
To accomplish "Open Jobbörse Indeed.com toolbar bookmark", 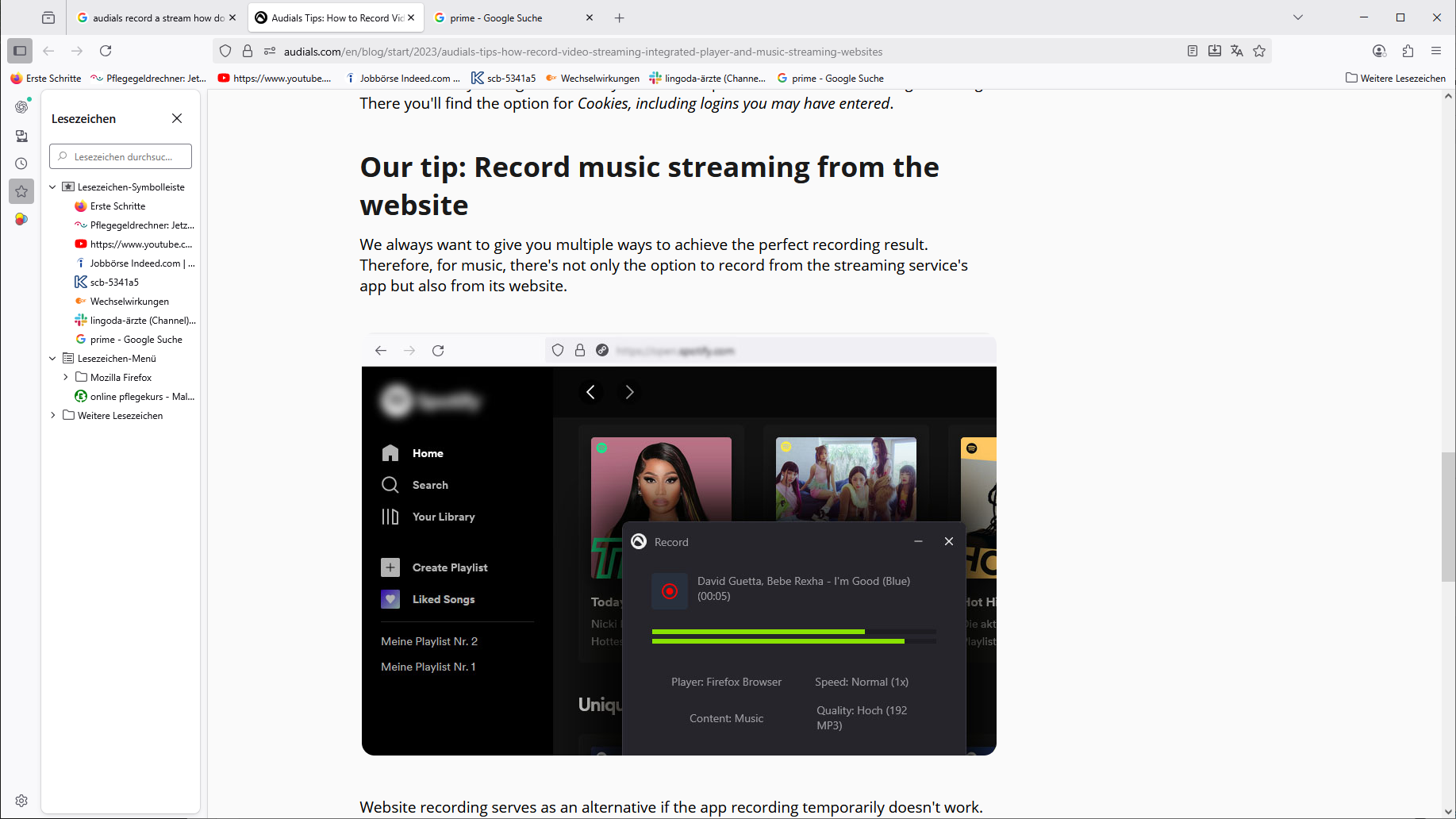I will pyautogui.click(x=404, y=78).
